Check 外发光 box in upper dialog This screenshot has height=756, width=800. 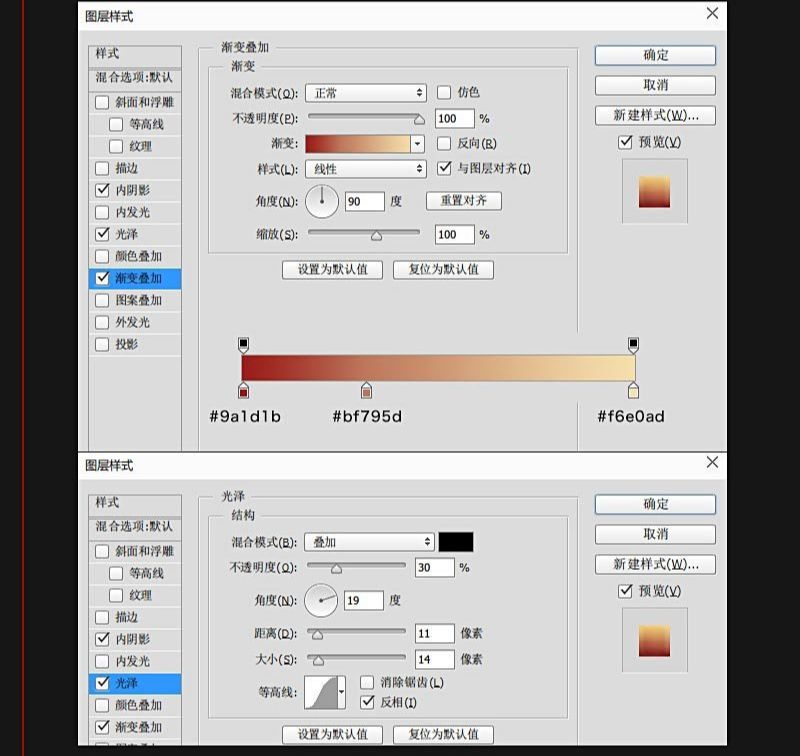(x=102, y=322)
